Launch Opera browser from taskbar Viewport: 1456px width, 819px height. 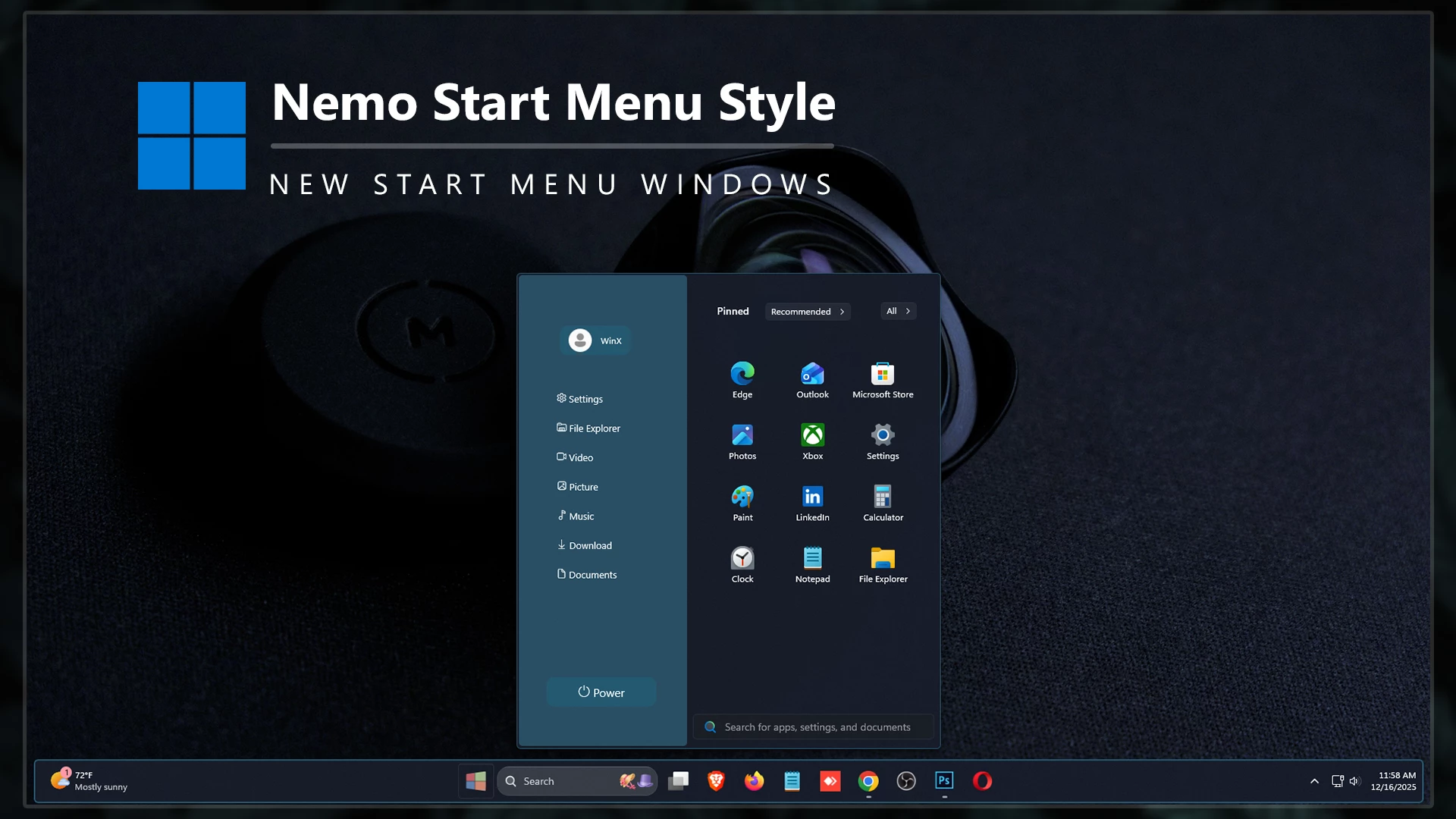982,781
